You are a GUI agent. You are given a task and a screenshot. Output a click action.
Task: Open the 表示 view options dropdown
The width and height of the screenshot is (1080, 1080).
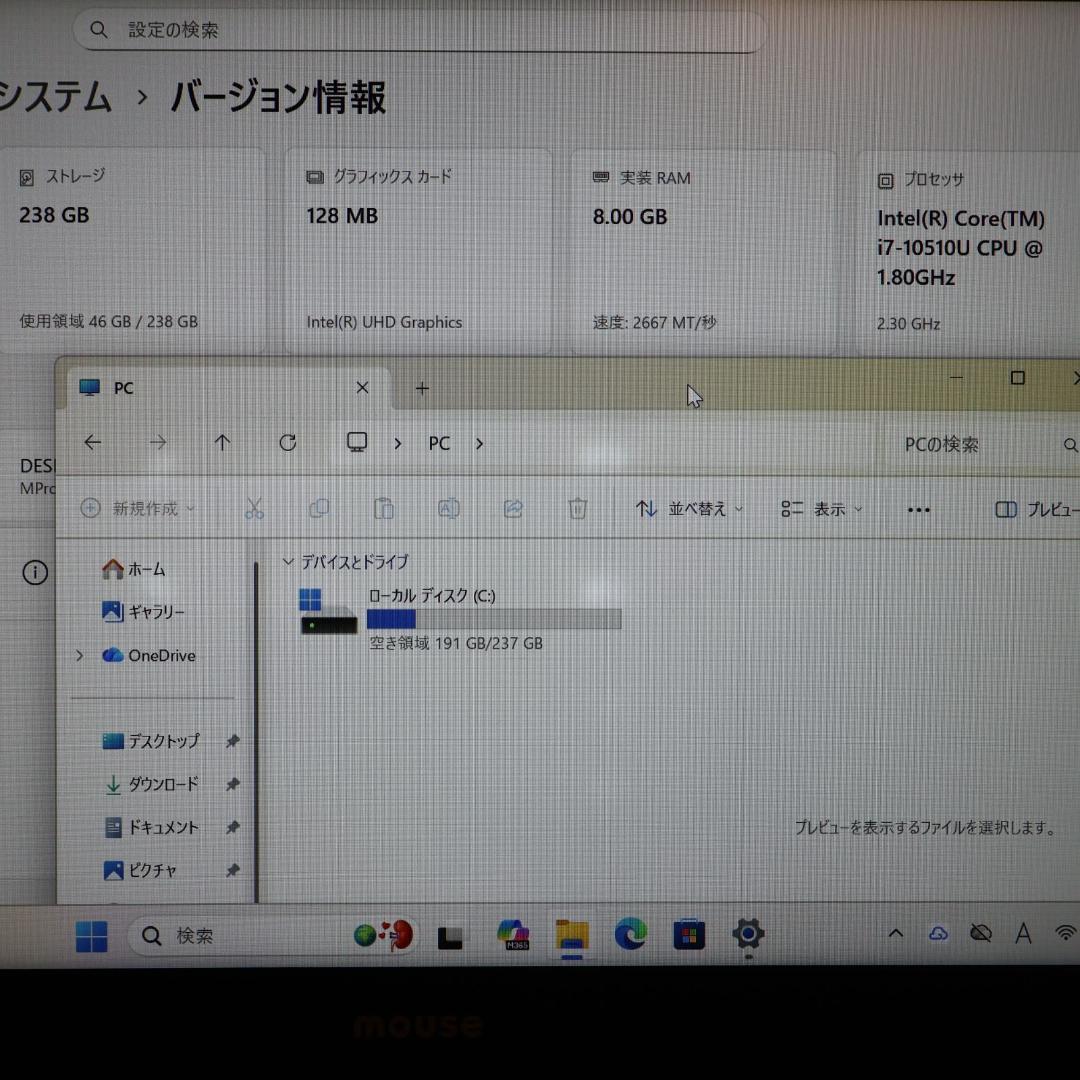click(820, 508)
